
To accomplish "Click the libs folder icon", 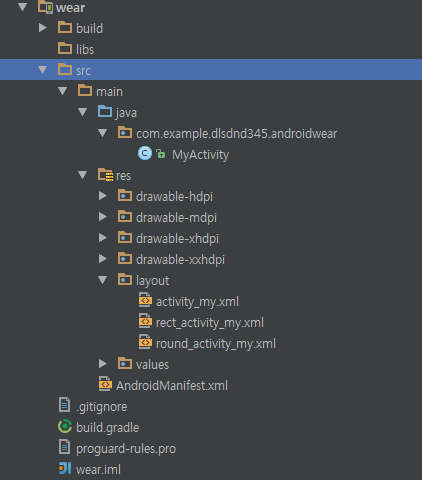I will click(x=65, y=48).
